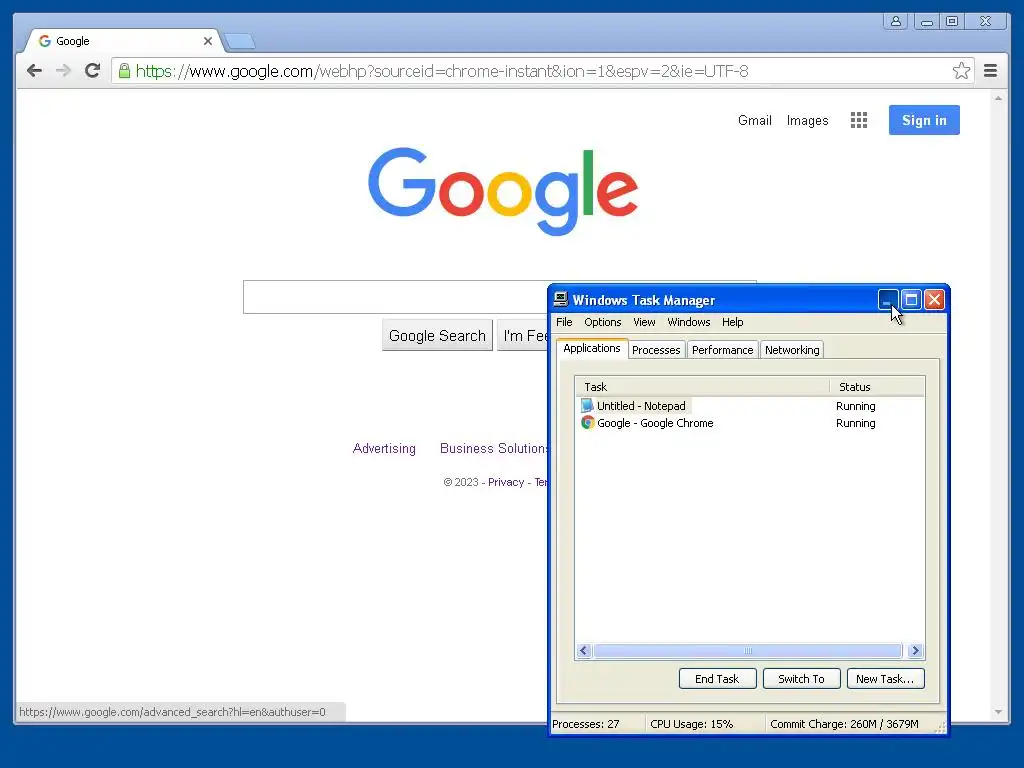The width and height of the screenshot is (1024, 768).
Task: Close the Google tab
Action: [x=208, y=41]
